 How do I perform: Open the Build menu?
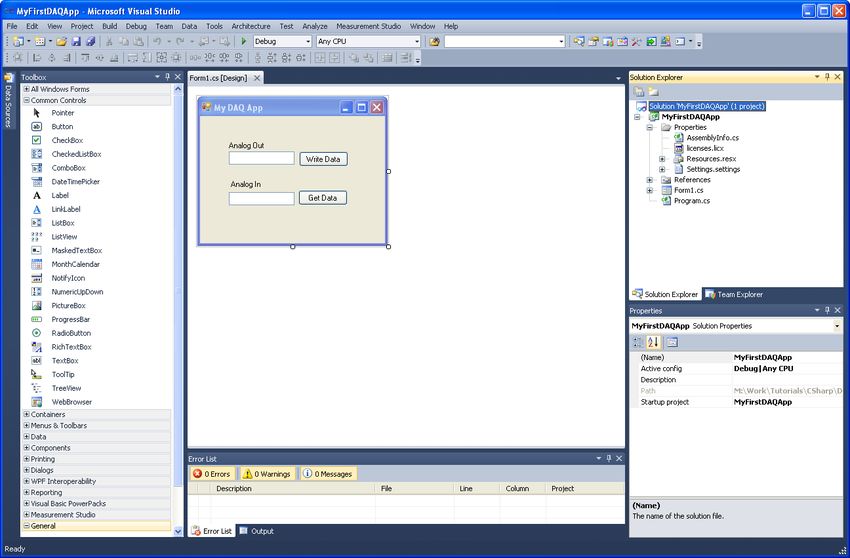pyautogui.click(x=110, y=26)
